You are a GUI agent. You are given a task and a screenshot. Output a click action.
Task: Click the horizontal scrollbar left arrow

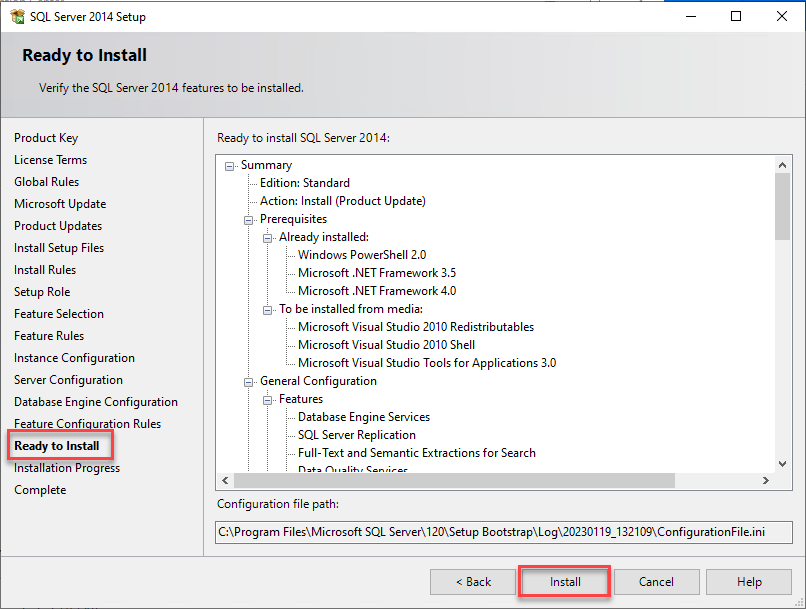pyautogui.click(x=225, y=481)
